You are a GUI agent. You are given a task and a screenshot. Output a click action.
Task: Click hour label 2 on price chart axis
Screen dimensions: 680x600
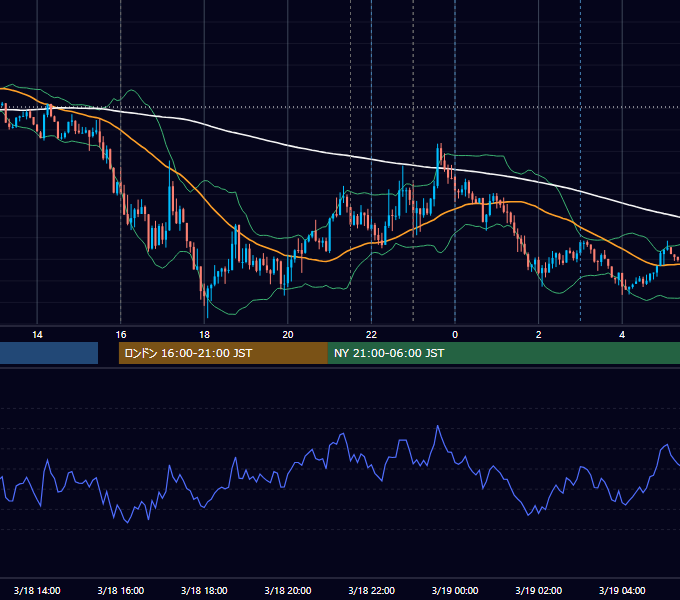[539, 335]
